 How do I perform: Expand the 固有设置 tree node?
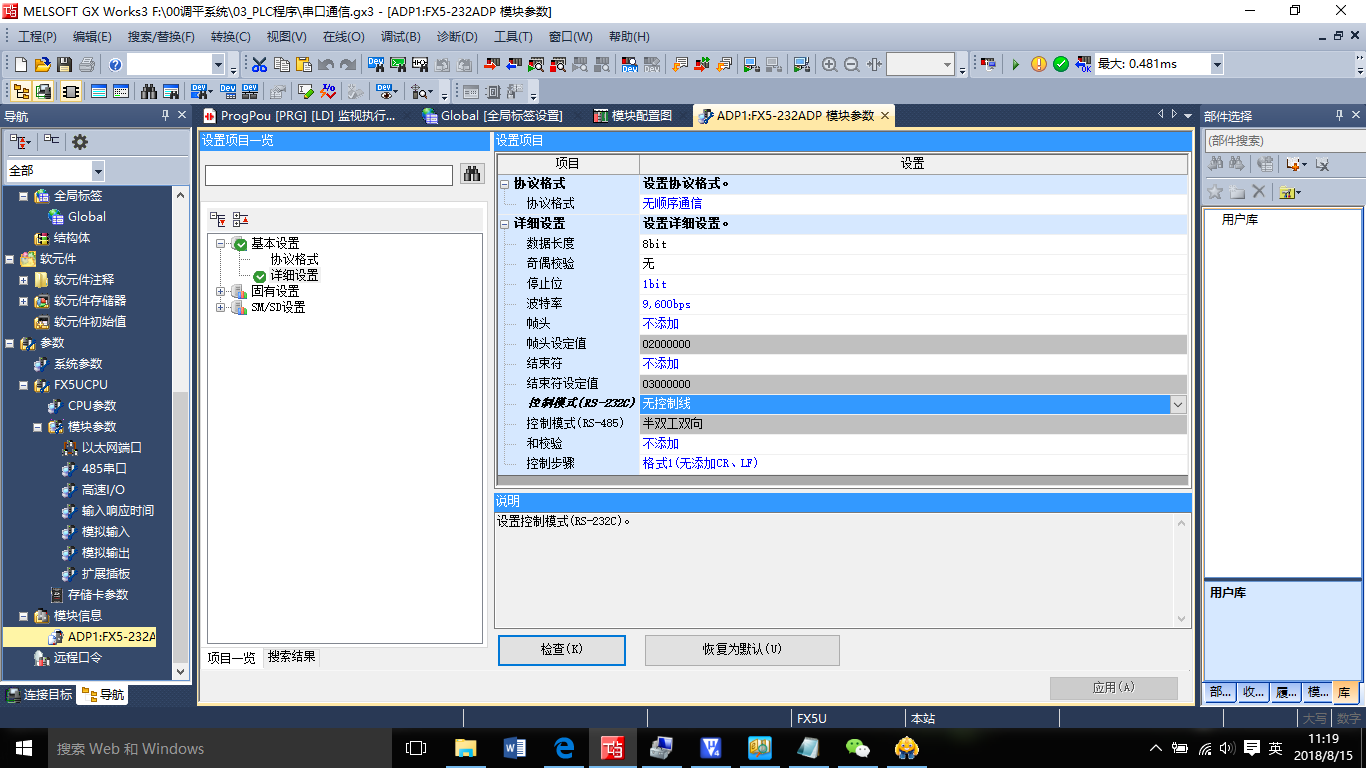pos(221,291)
